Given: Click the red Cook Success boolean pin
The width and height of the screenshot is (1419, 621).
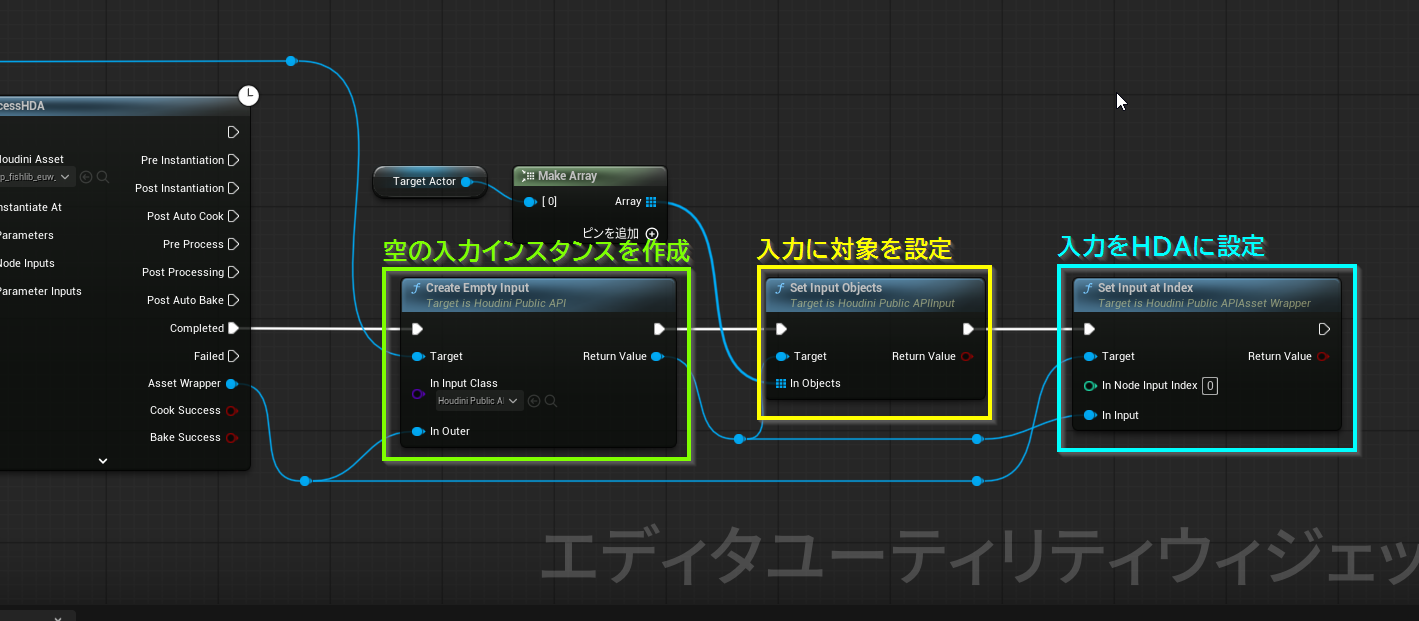Looking at the screenshot, I should click(232, 410).
